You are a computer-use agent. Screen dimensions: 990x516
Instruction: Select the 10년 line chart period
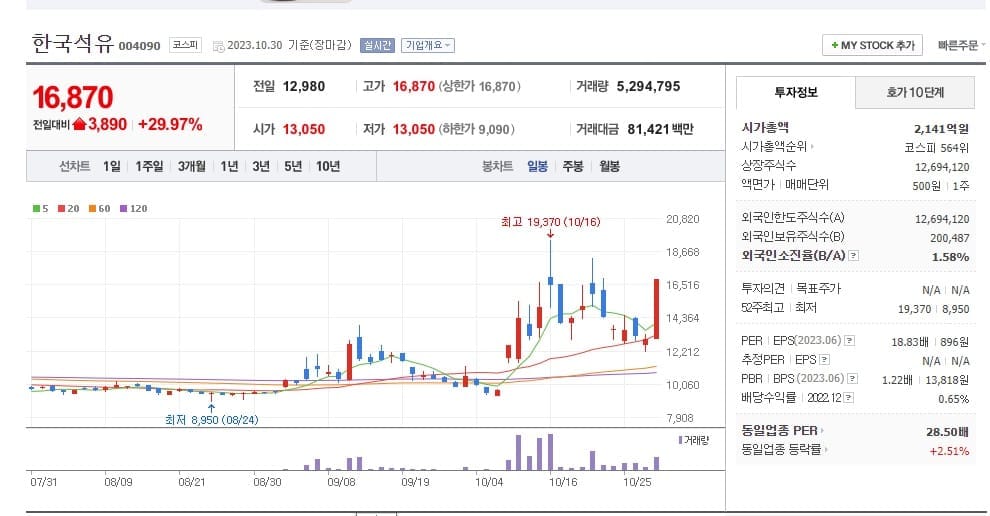[328, 166]
